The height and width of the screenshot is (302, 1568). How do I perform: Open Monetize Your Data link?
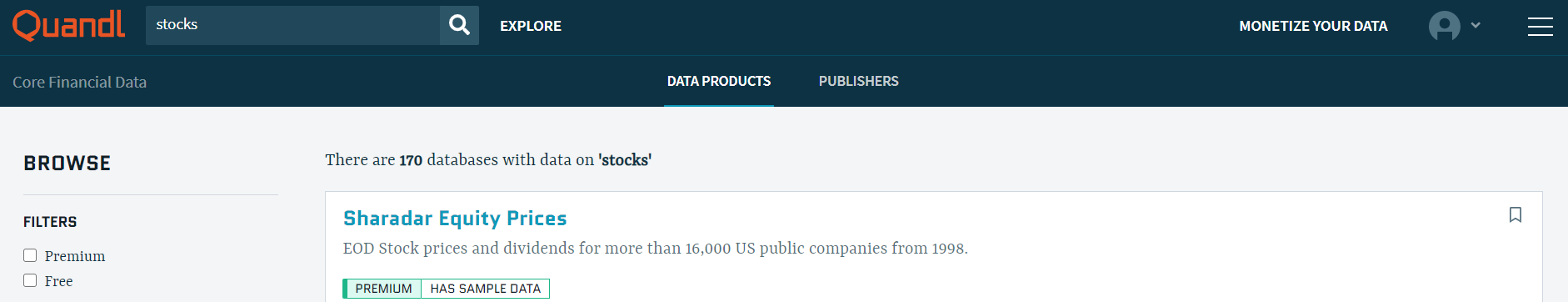click(1313, 26)
